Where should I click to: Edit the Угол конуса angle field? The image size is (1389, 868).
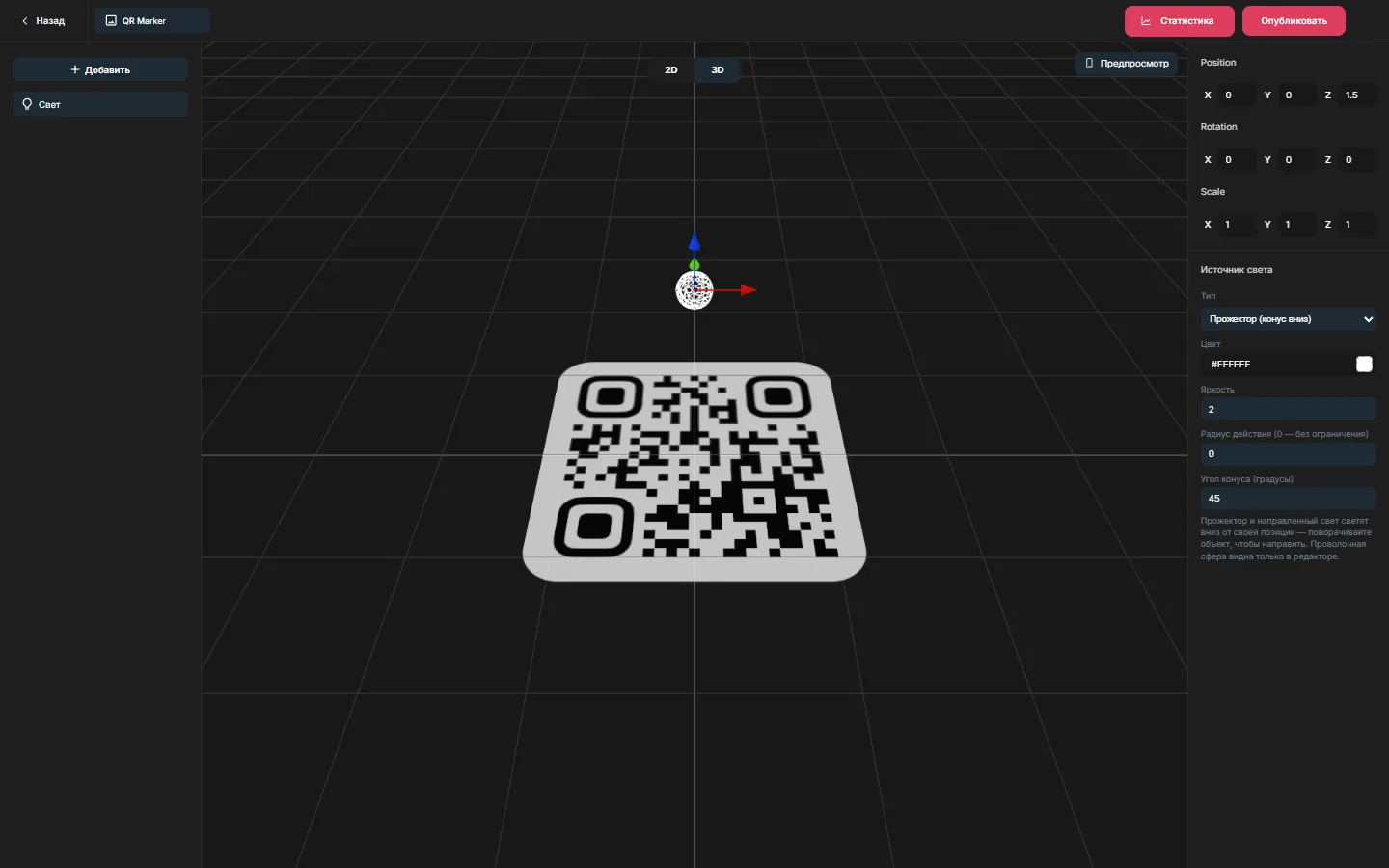(x=1288, y=498)
